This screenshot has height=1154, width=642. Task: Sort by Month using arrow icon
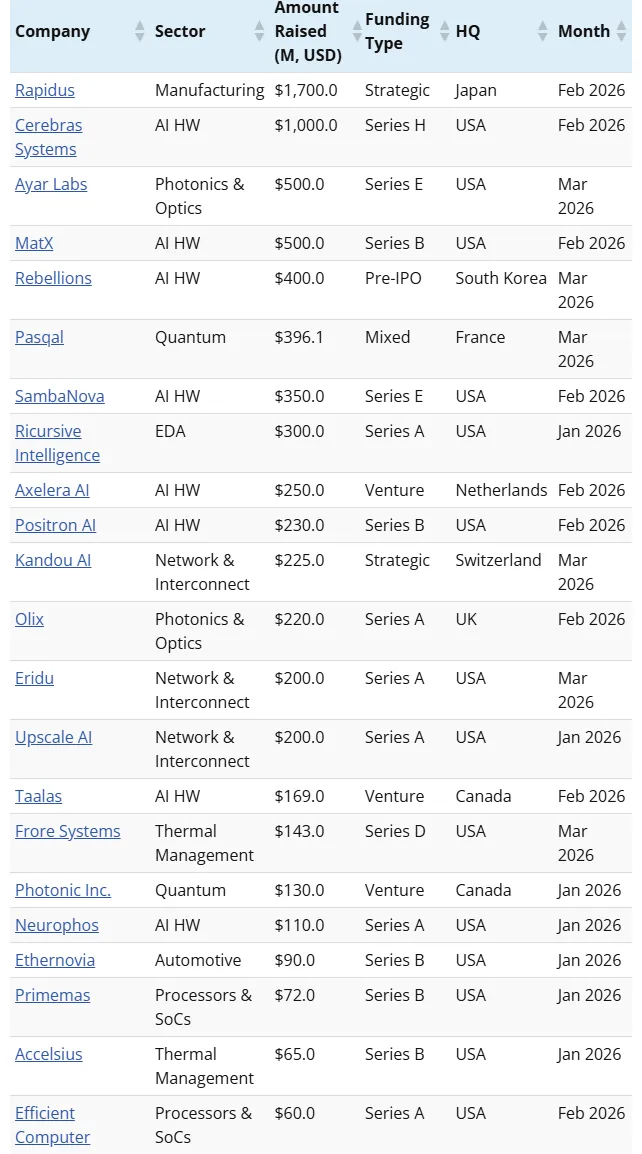[622, 32]
